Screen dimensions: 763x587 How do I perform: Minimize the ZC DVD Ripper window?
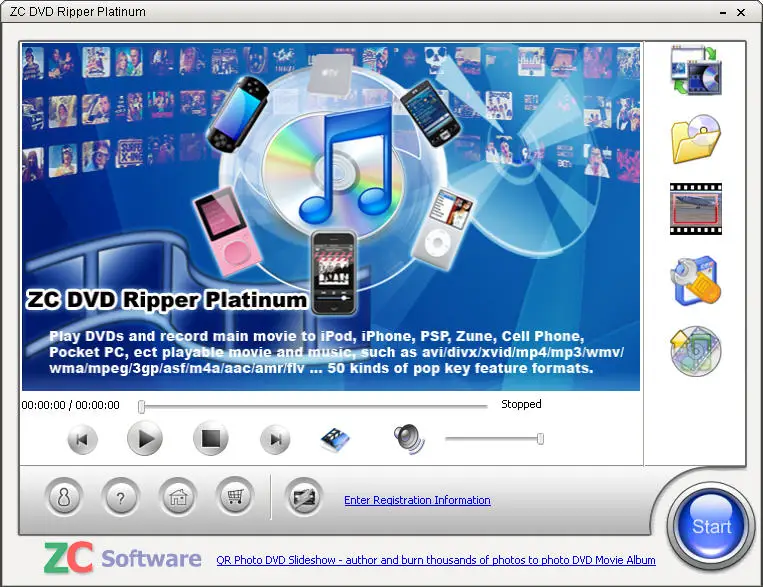(723, 13)
